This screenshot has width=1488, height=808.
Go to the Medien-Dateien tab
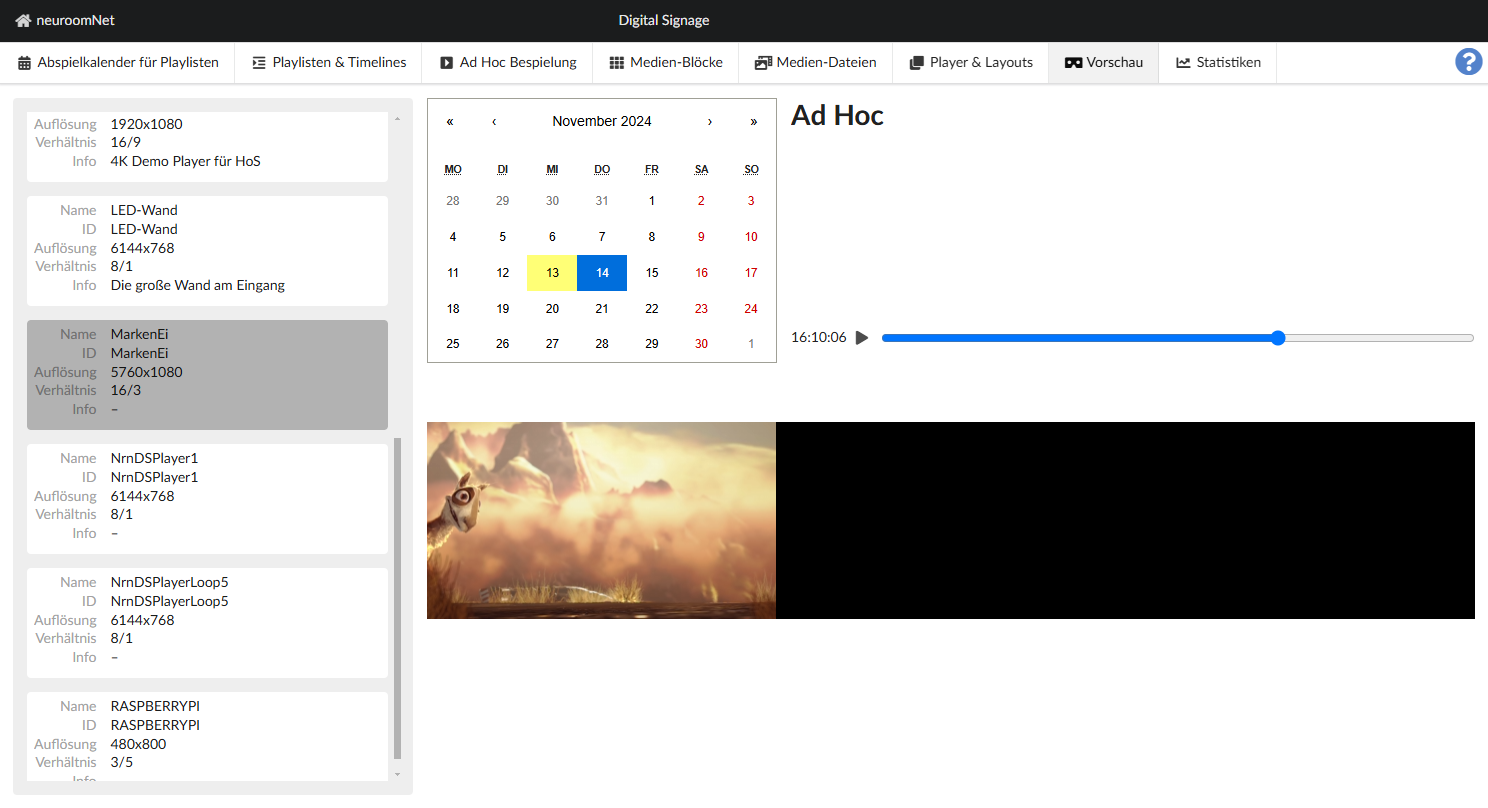(815, 62)
